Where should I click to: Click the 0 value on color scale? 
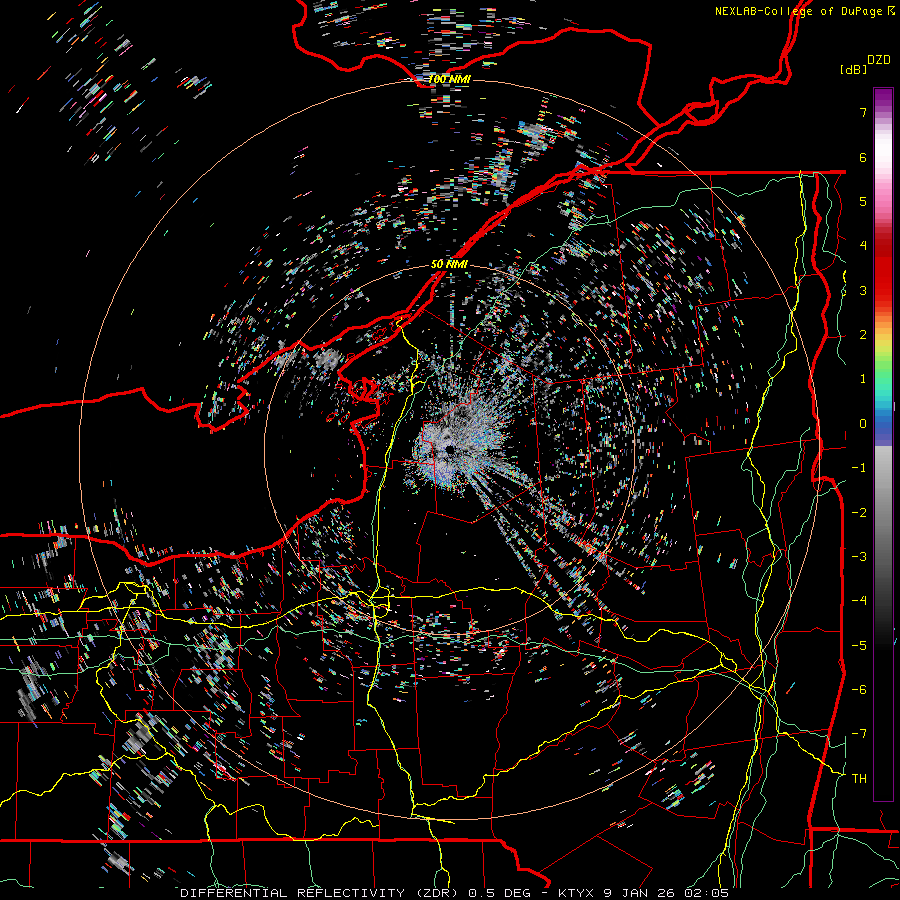pos(863,424)
